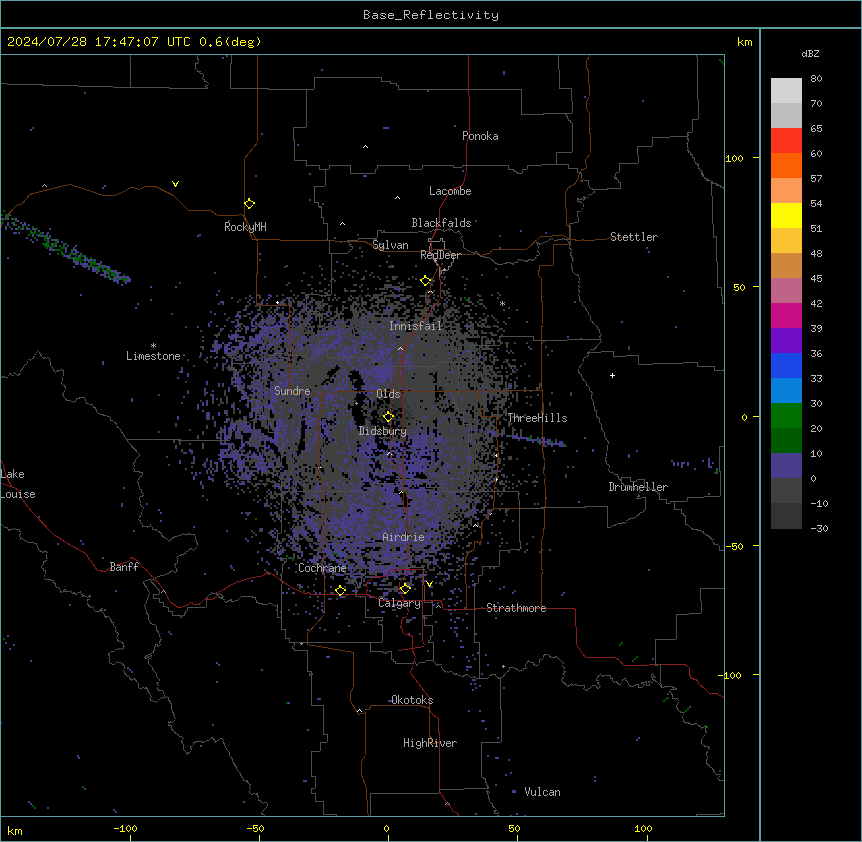Click the RockyMH label
This screenshot has height=842, width=862.
pyautogui.click(x=245, y=227)
